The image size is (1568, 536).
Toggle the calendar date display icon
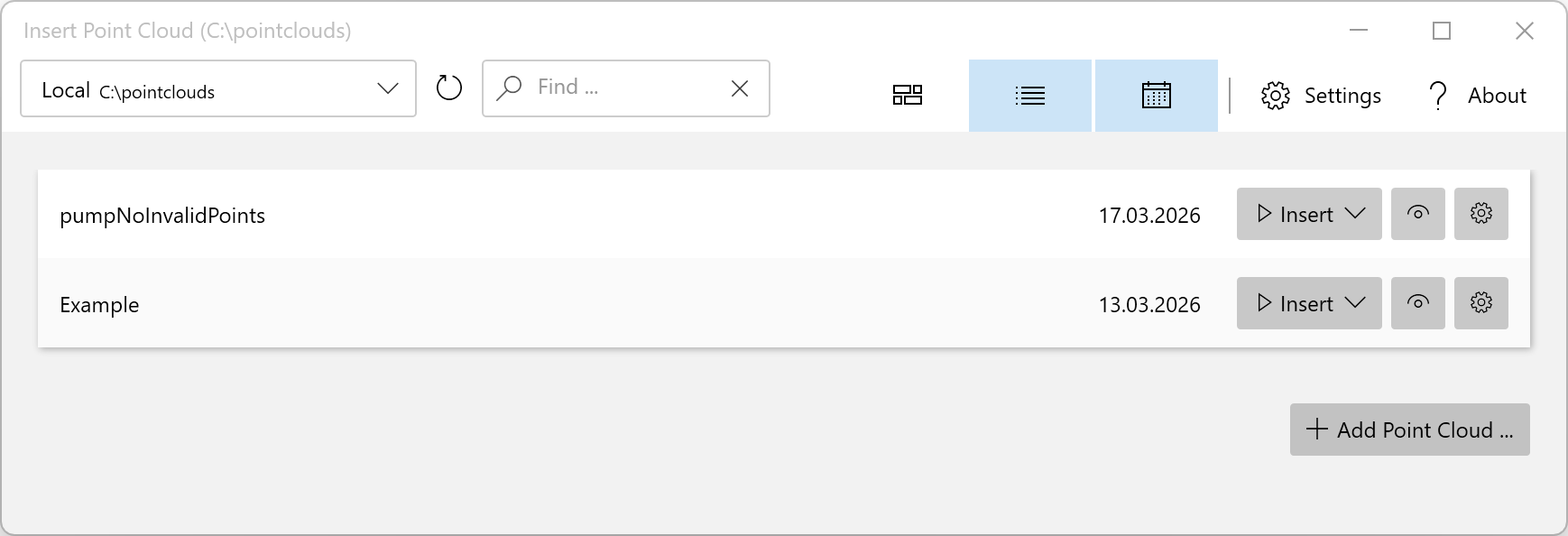click(x=1156, y=95)
